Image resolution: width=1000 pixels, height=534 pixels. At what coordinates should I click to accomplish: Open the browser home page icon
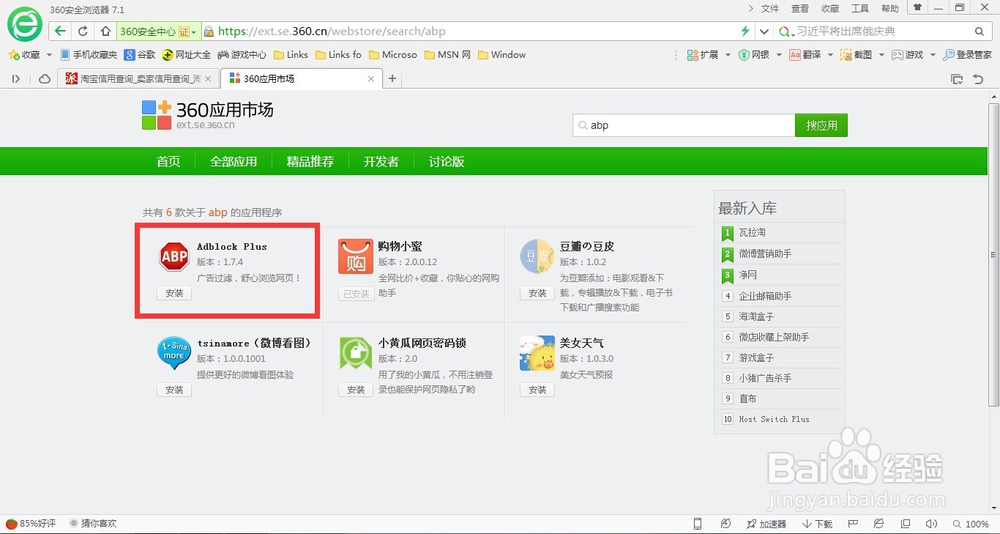click(105, 31)
